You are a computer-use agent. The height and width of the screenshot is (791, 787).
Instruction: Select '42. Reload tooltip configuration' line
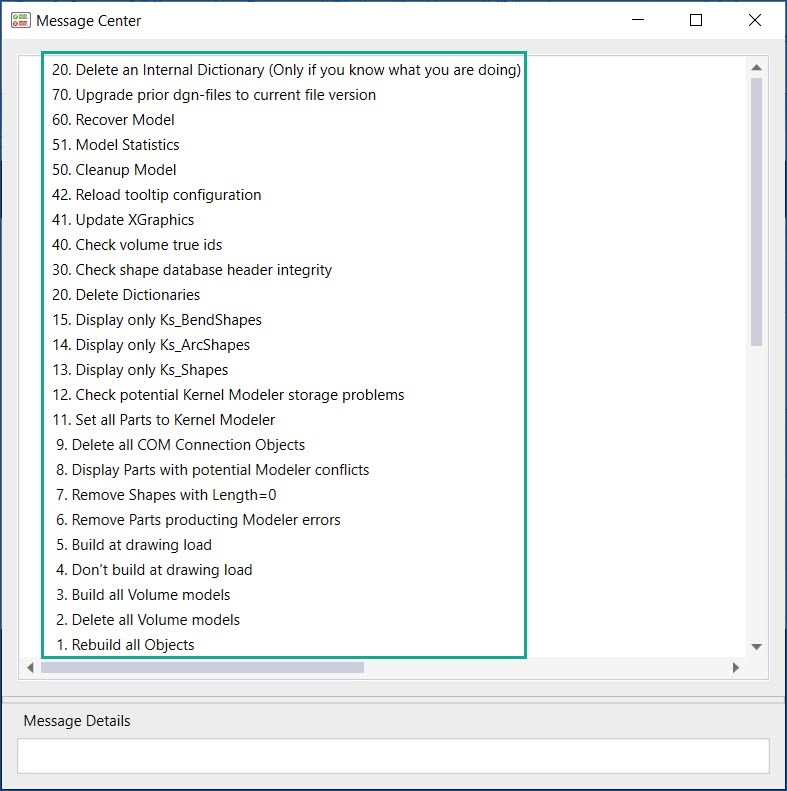coord(156,195)
